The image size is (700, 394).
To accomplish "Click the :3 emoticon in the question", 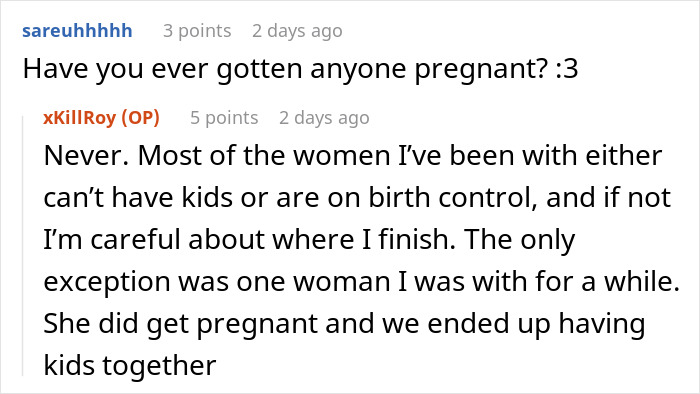I will tap(567, 69).
